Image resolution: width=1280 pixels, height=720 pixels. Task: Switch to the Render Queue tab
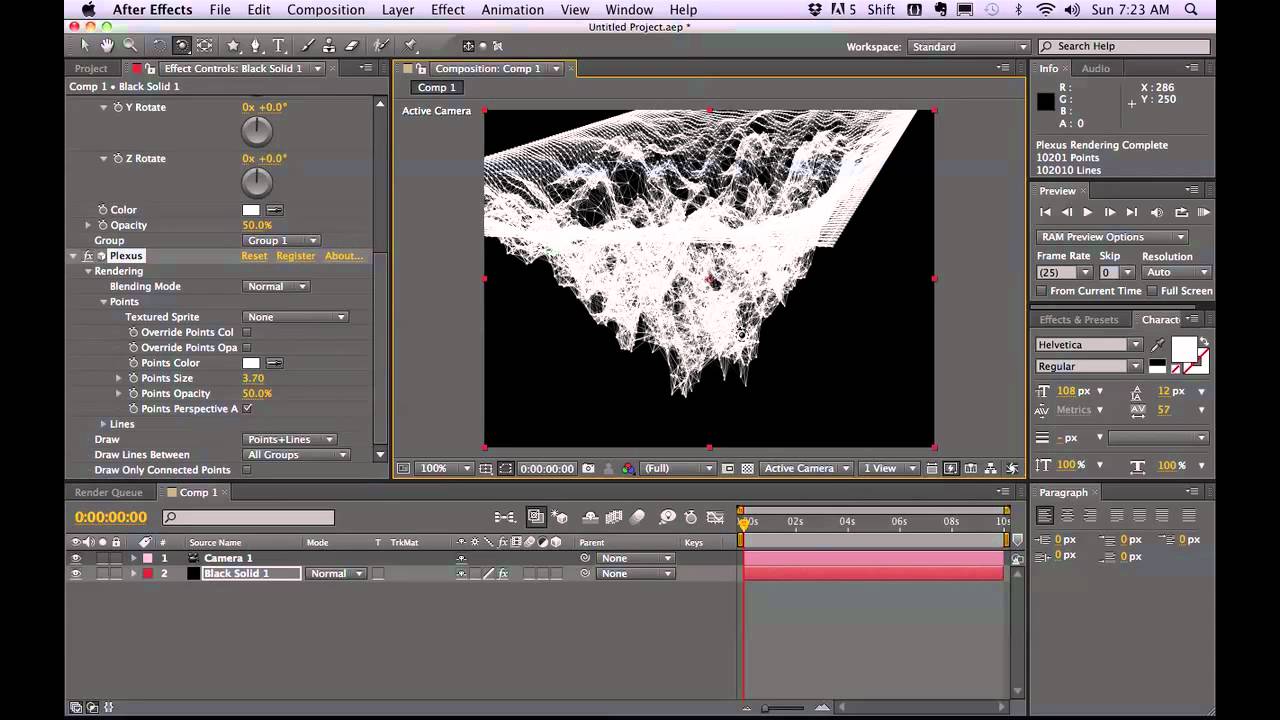coord(108,492)
